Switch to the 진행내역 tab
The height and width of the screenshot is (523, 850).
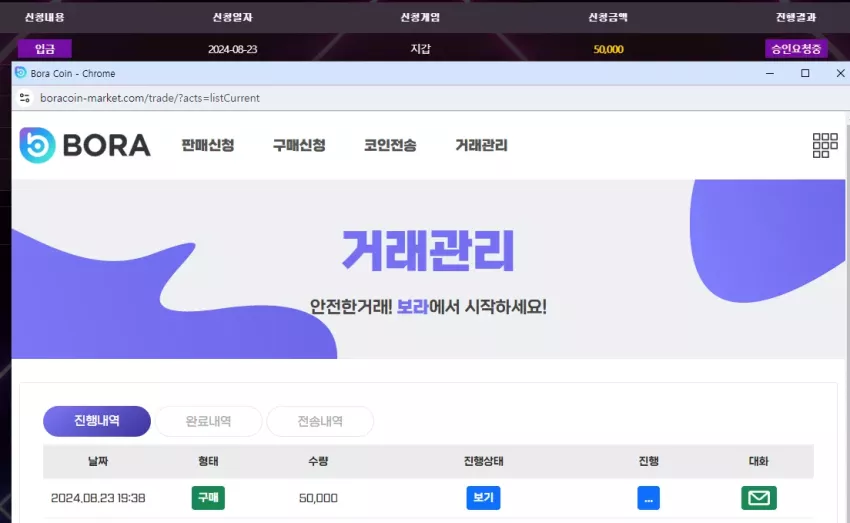point(97,421)
